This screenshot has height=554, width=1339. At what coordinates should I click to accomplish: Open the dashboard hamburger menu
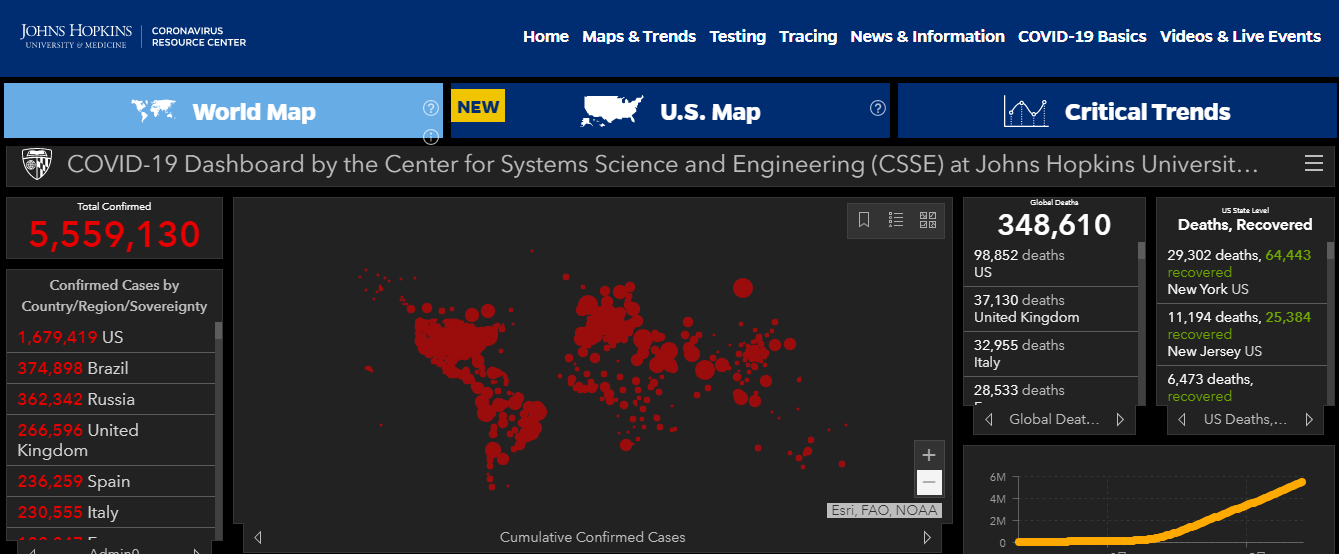pos(1314,164)
